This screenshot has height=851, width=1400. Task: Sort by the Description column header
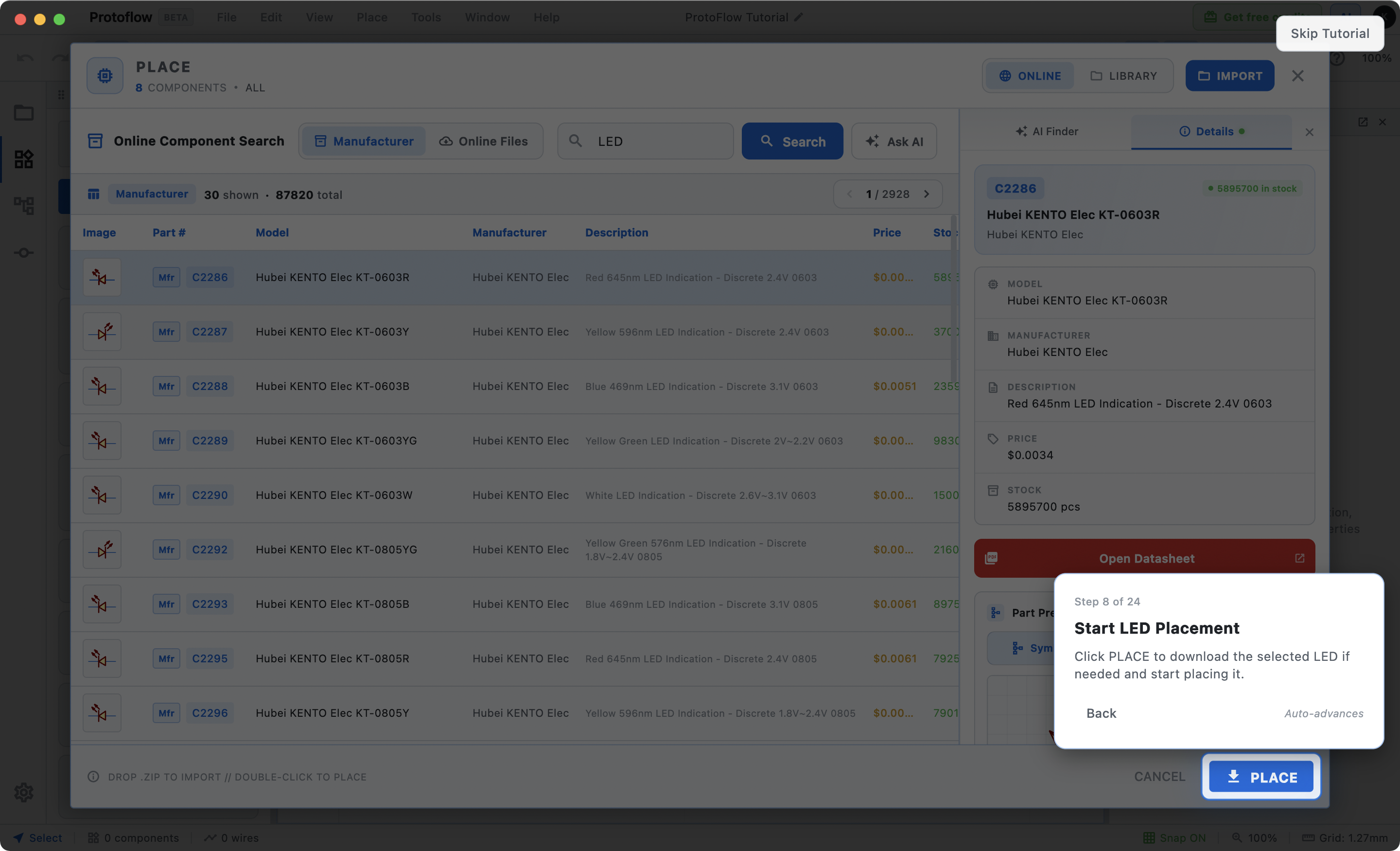tap(616, 232)
